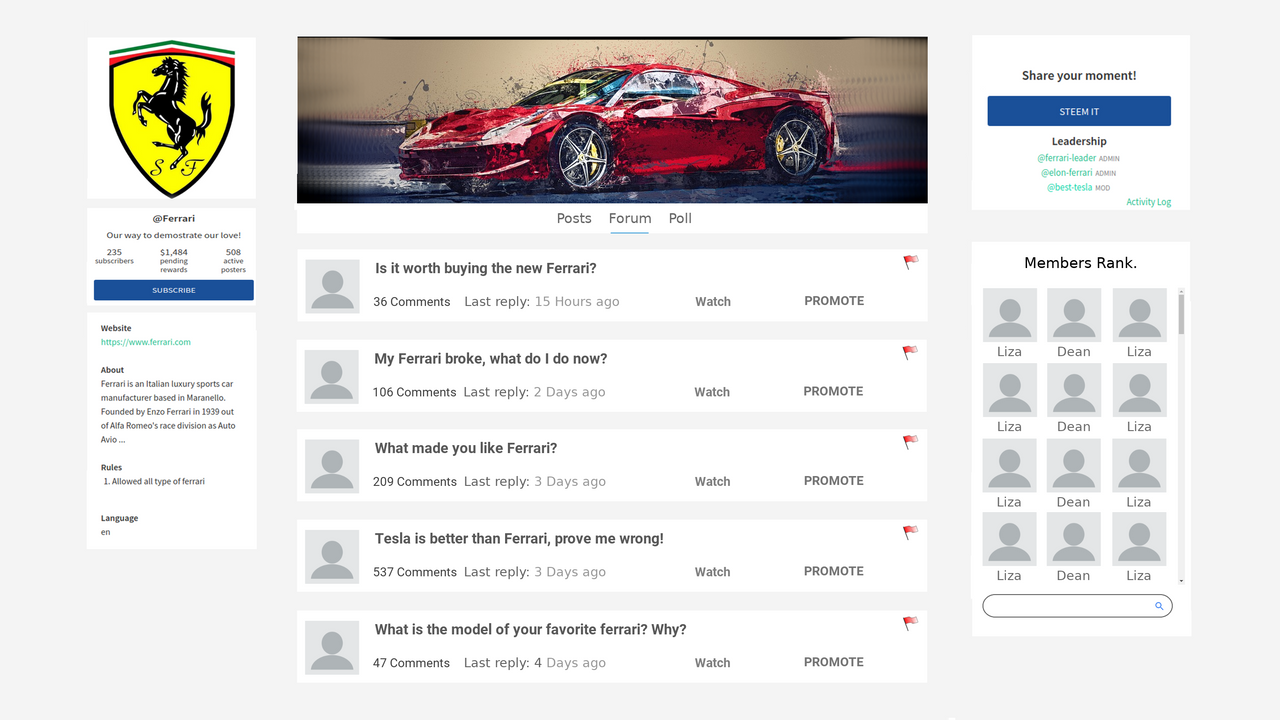View the 106 Comments count
Image resolution: width=1280 pixels, height=720 pixels.
click(415, 392)
